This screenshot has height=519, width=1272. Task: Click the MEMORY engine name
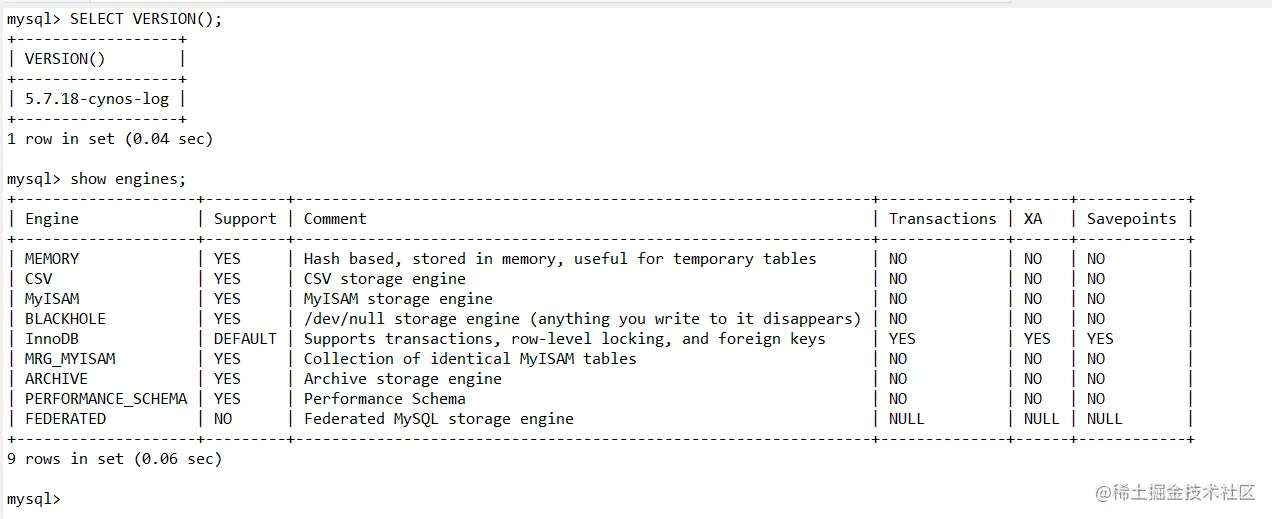(x=52, y=259)
